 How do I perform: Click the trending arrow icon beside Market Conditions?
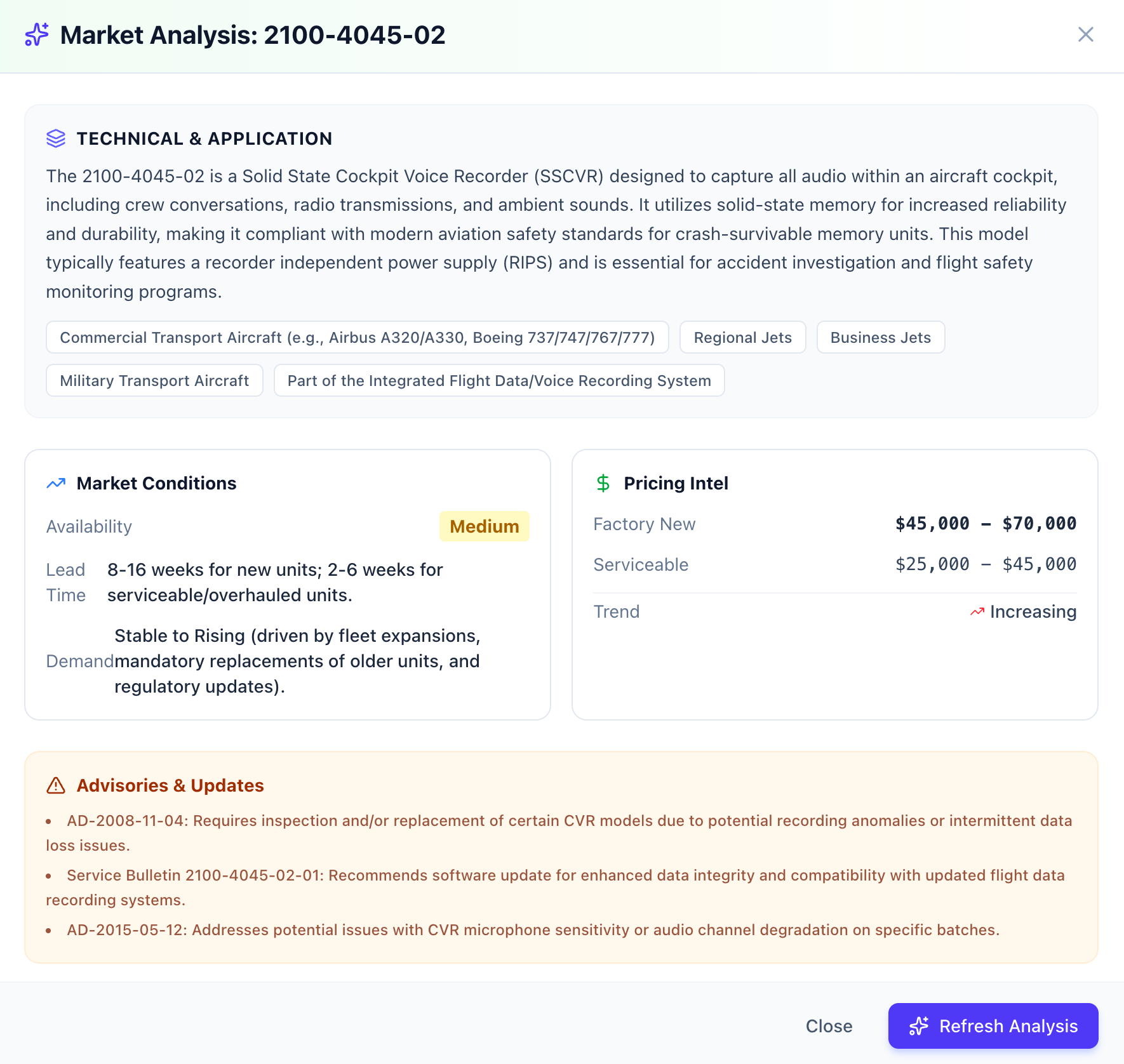click(x=56, y=483)
